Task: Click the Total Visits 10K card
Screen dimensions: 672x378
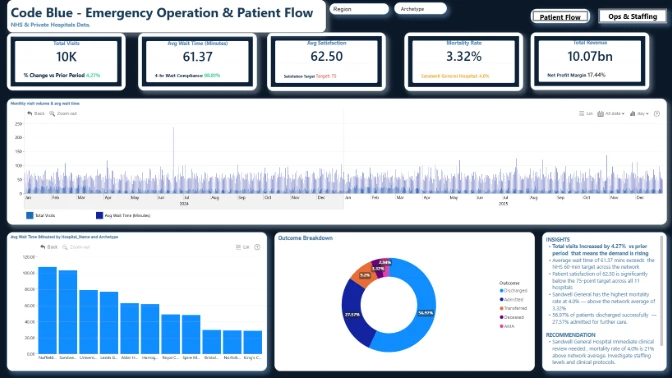Action: [66, 61]
